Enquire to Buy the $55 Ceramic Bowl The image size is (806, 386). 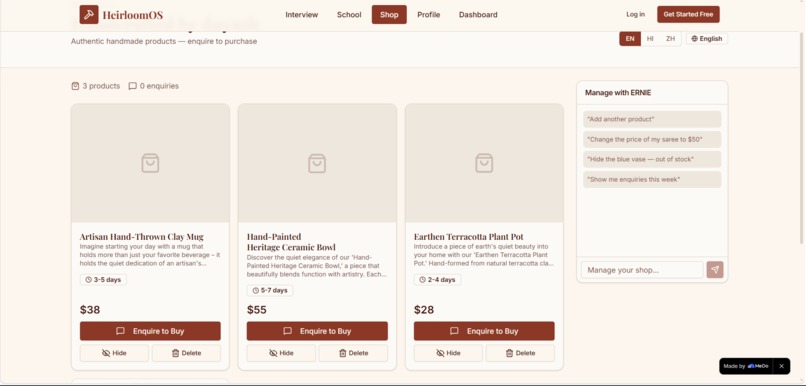pyautogui.click(x=317, y=331)
